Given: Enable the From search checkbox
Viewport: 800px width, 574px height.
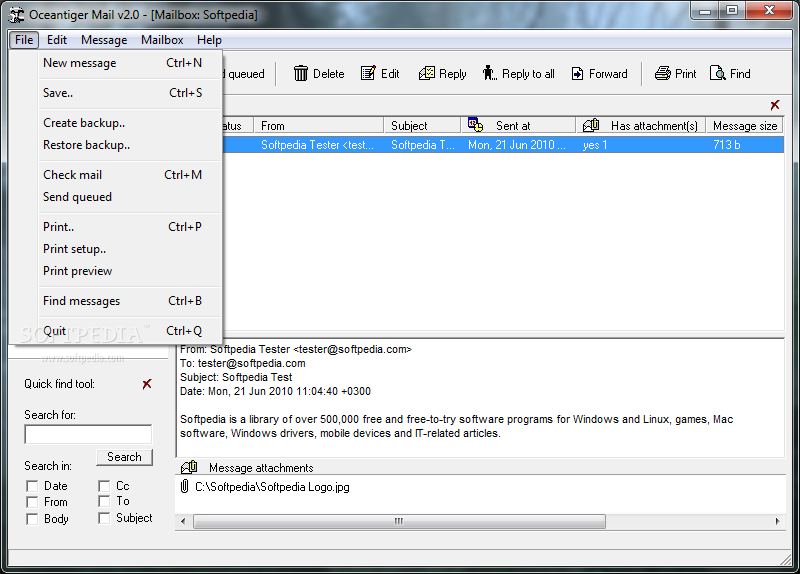Looking at the screenshot, I should coord(32,502).
